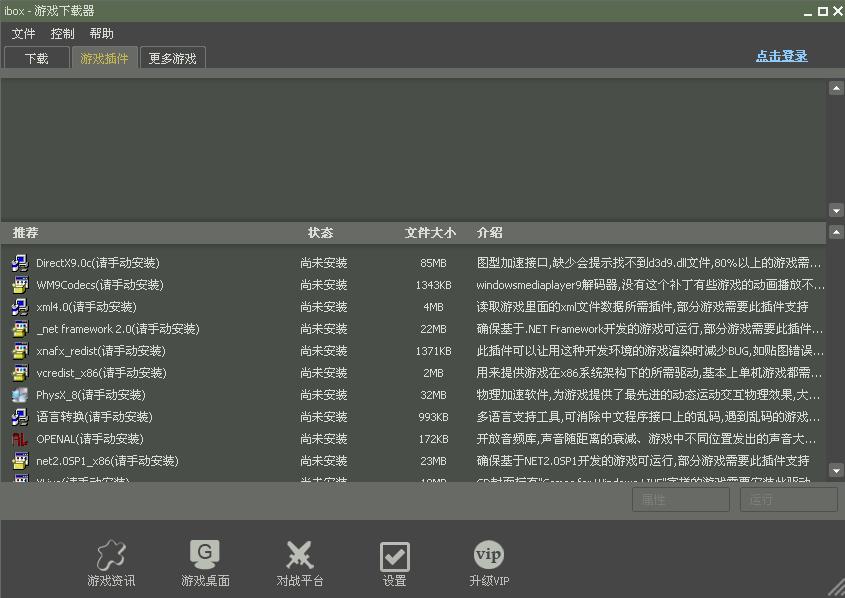This screenshot has height=598, width=845.
Task: Click PhysX_8 description starting 物理加速软件
Action: point(648,395)
